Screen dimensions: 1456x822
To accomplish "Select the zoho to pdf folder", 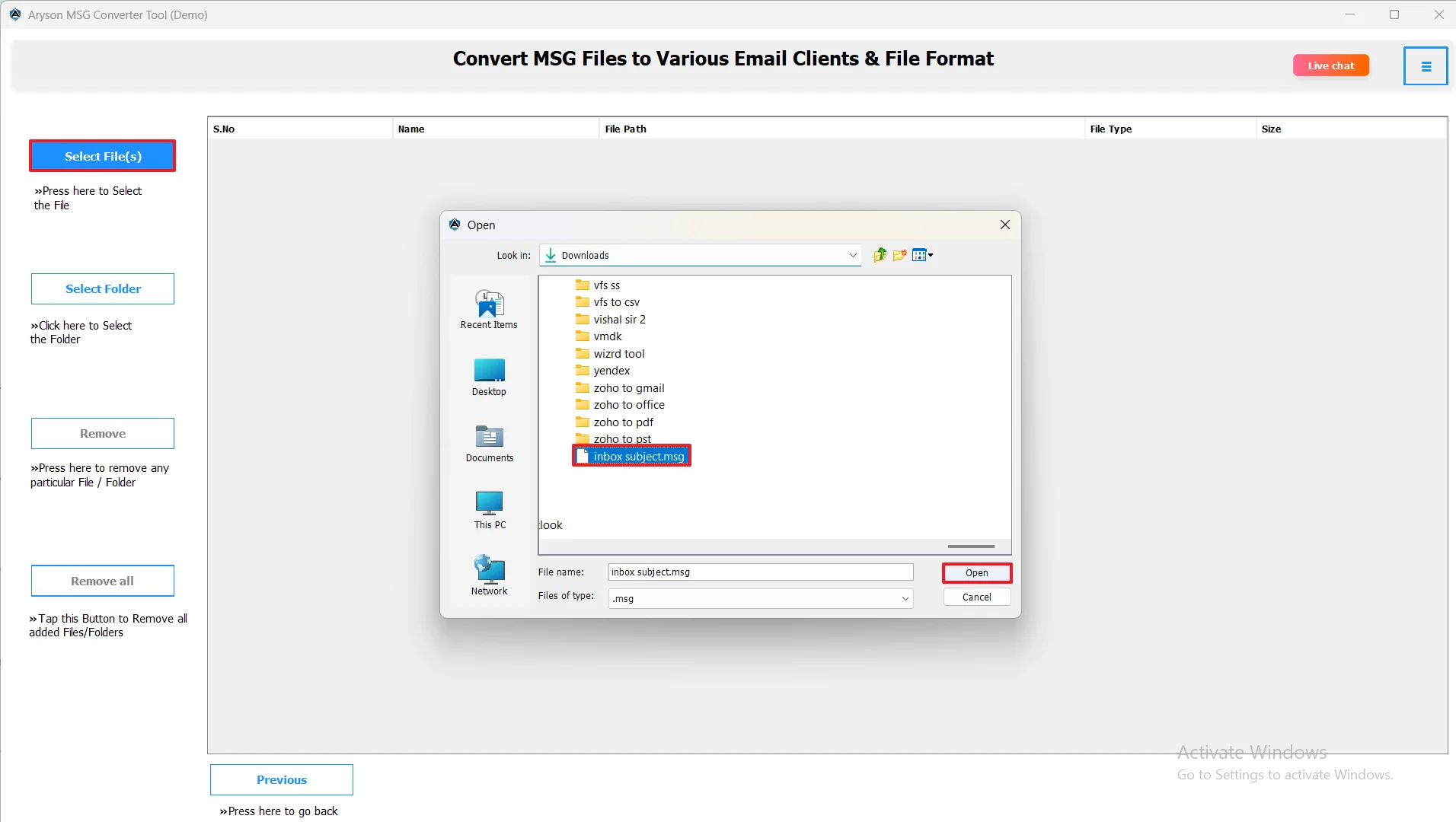I will tap(615, 422).
